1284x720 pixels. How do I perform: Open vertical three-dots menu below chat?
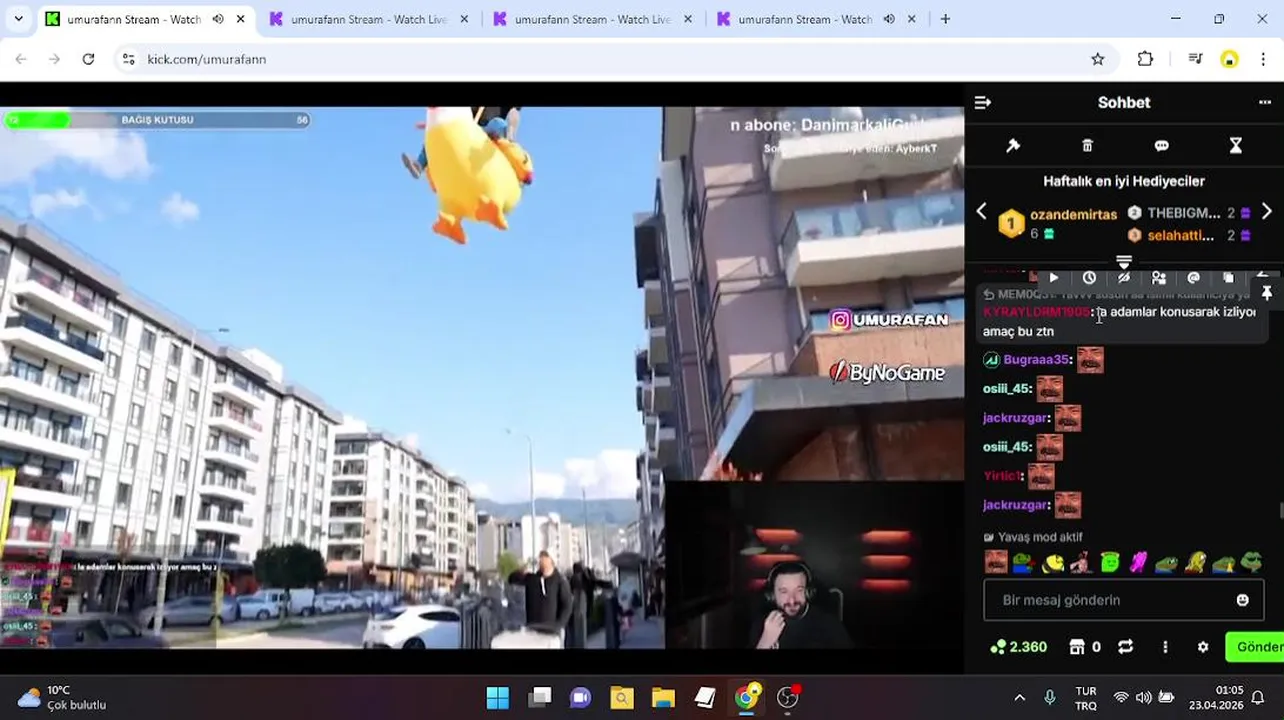click(x=1165, y=647)
